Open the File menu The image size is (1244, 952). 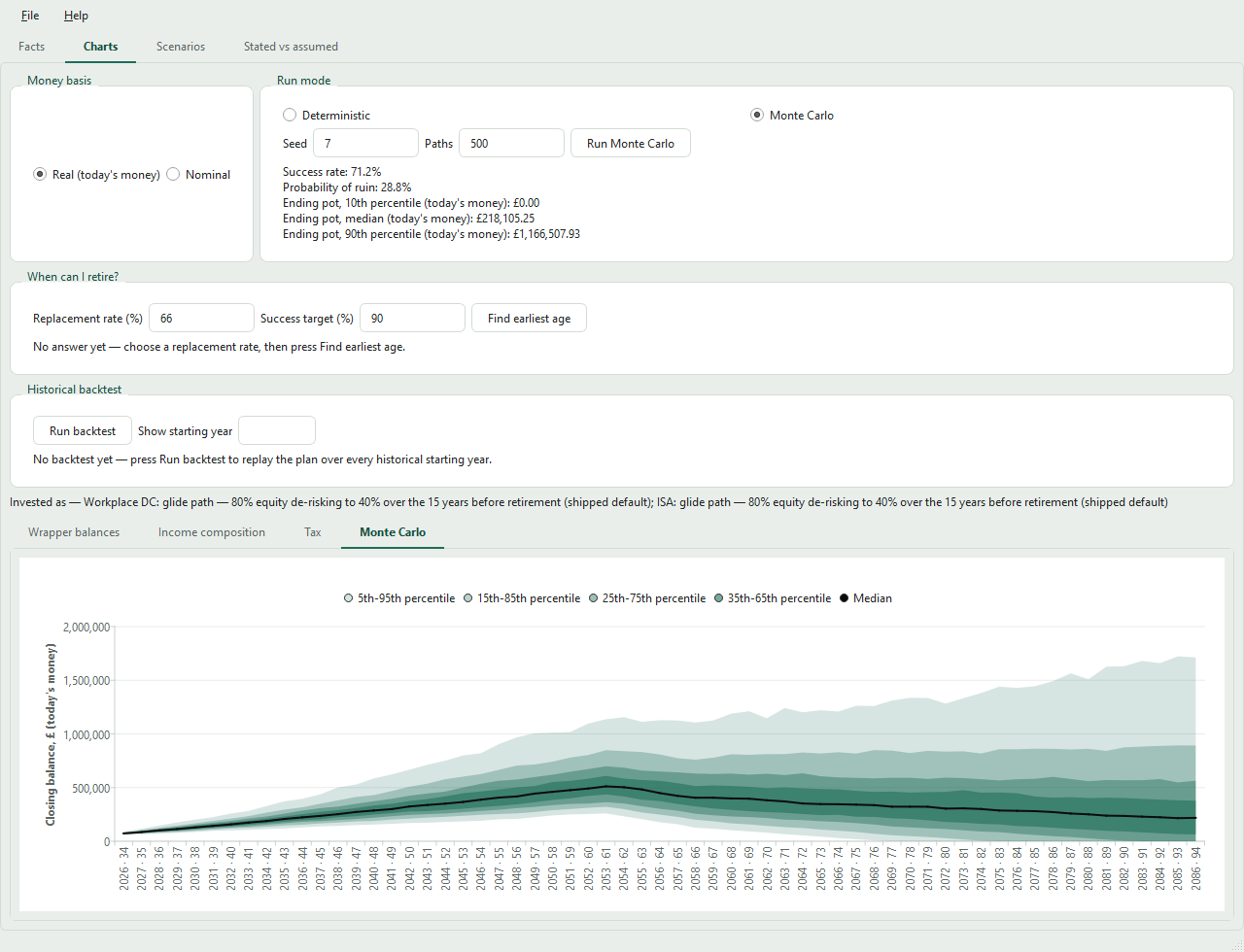click(x=30, y=16)
